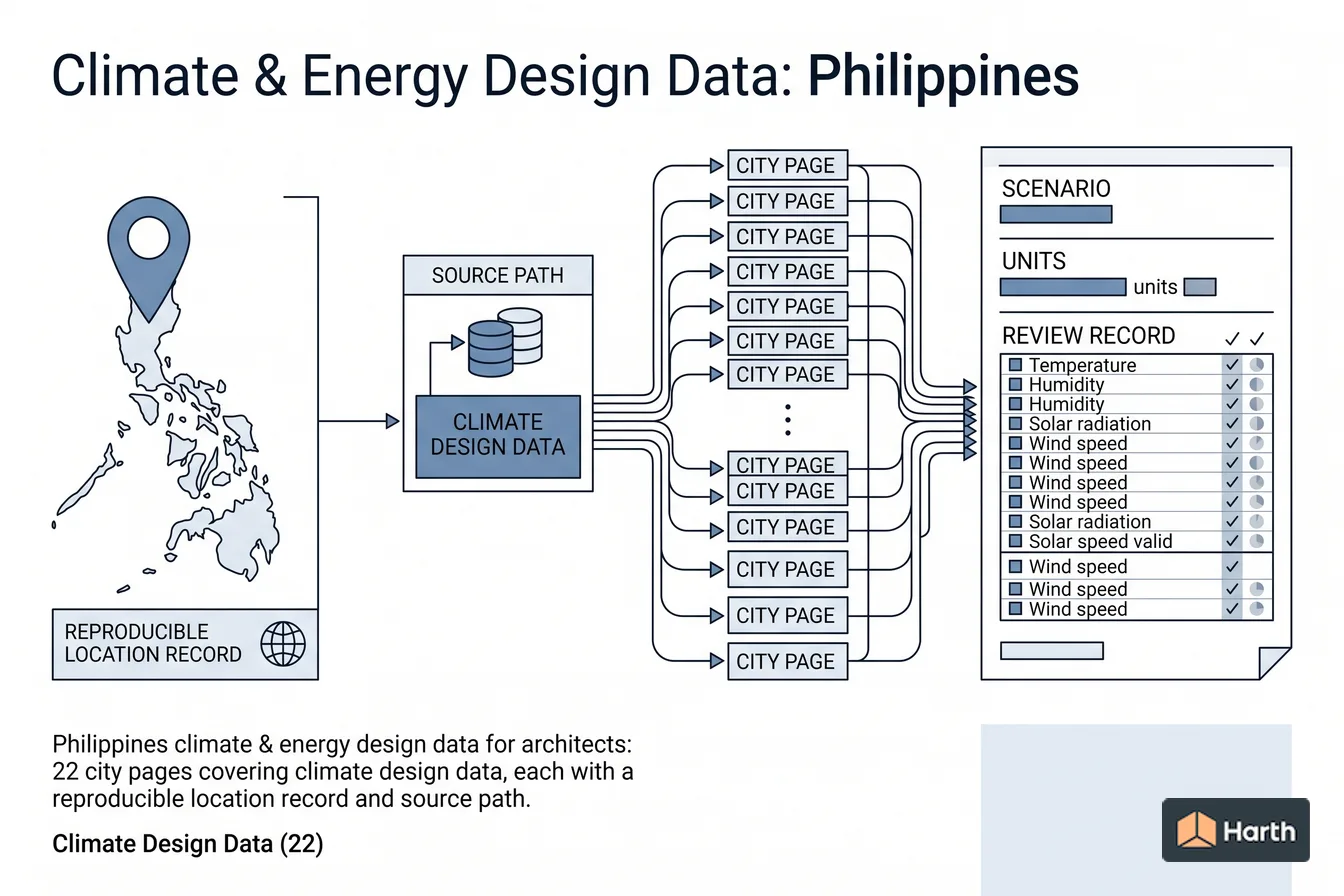Click the 'Climate & Energy Design Data: Philippines' title
Viewport: 1344px width, 896px height.
click(x=565, y=76)
